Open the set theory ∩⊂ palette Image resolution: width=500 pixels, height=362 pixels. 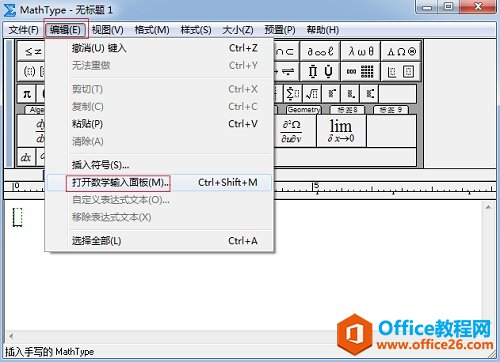286,51
